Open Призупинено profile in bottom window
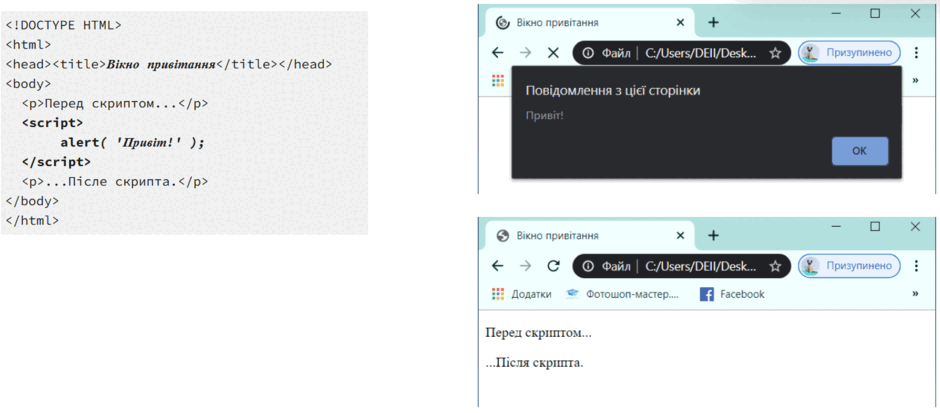Image resolution: width=940 pixels, height=413 pixels. 849,266
